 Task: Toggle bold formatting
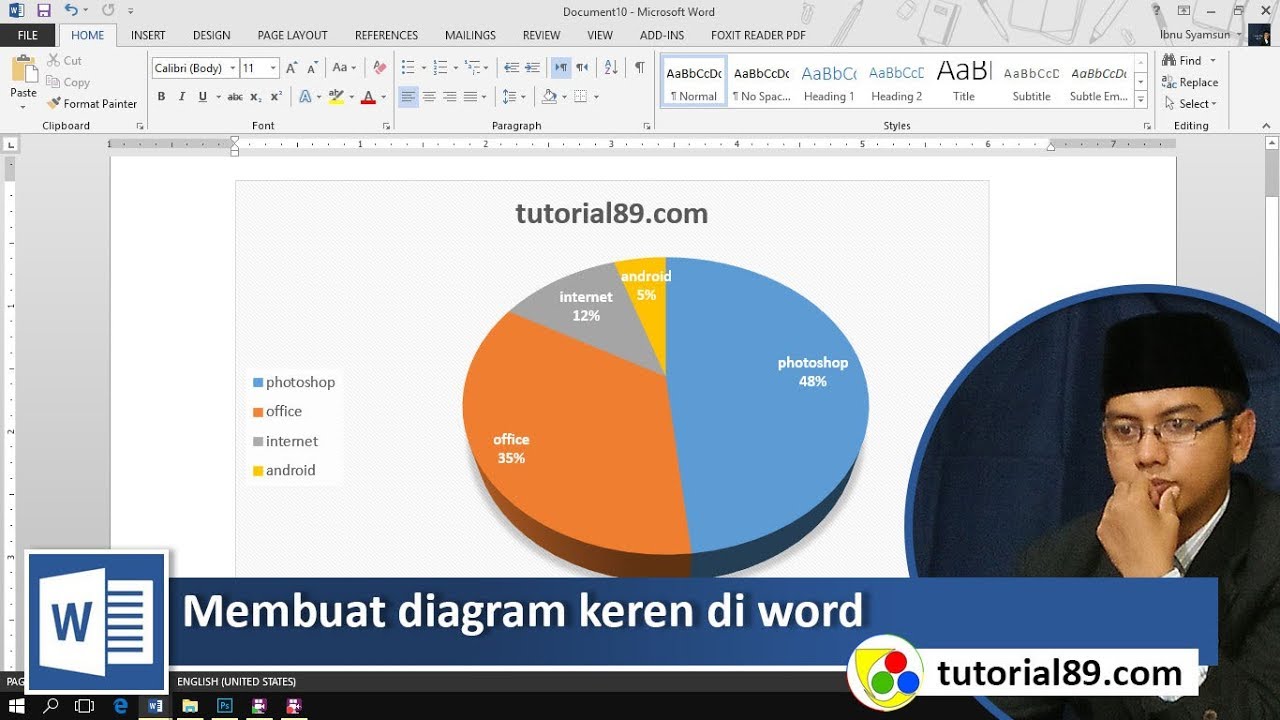161,97
